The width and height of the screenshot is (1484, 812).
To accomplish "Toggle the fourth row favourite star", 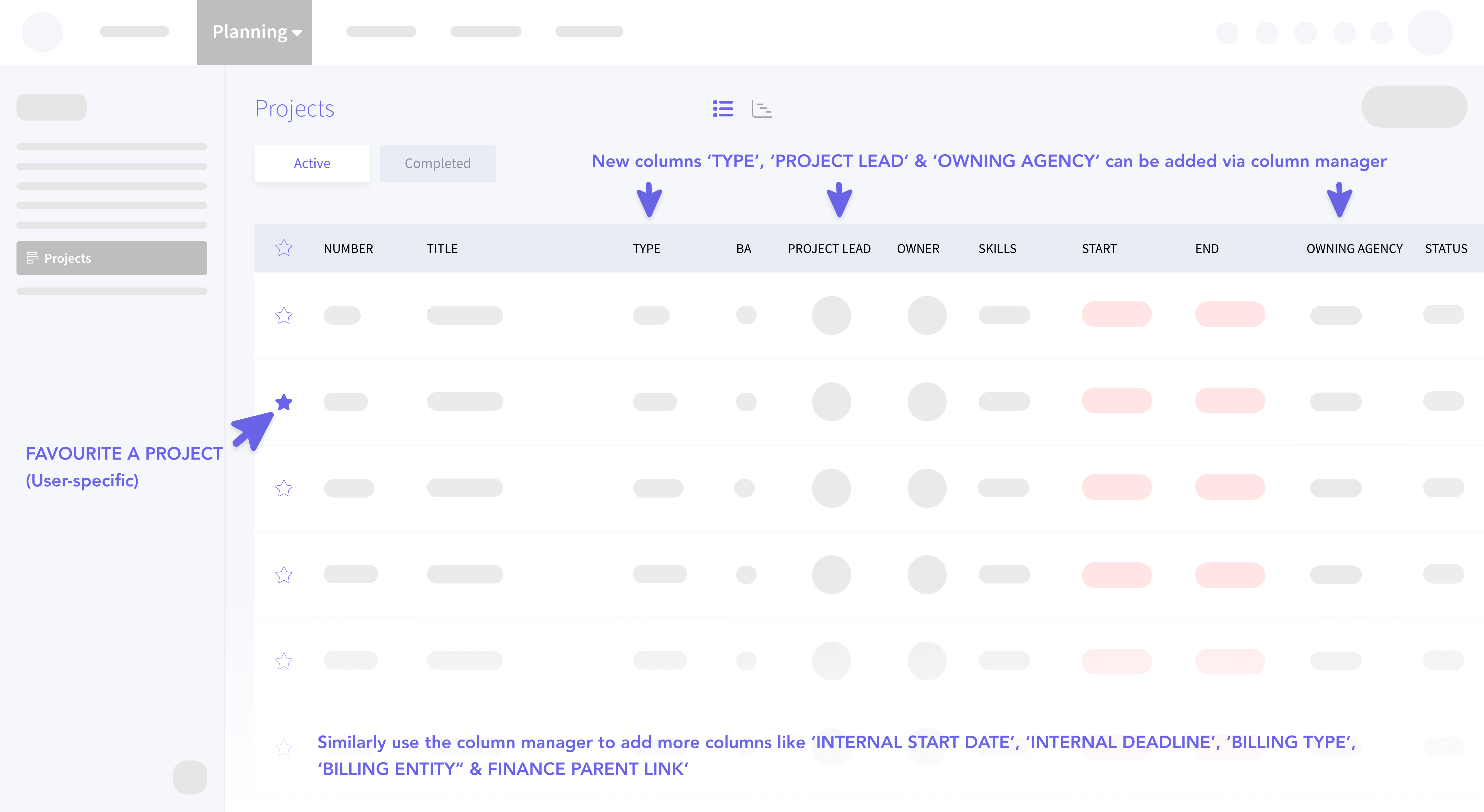I will [x=283, y=575].
